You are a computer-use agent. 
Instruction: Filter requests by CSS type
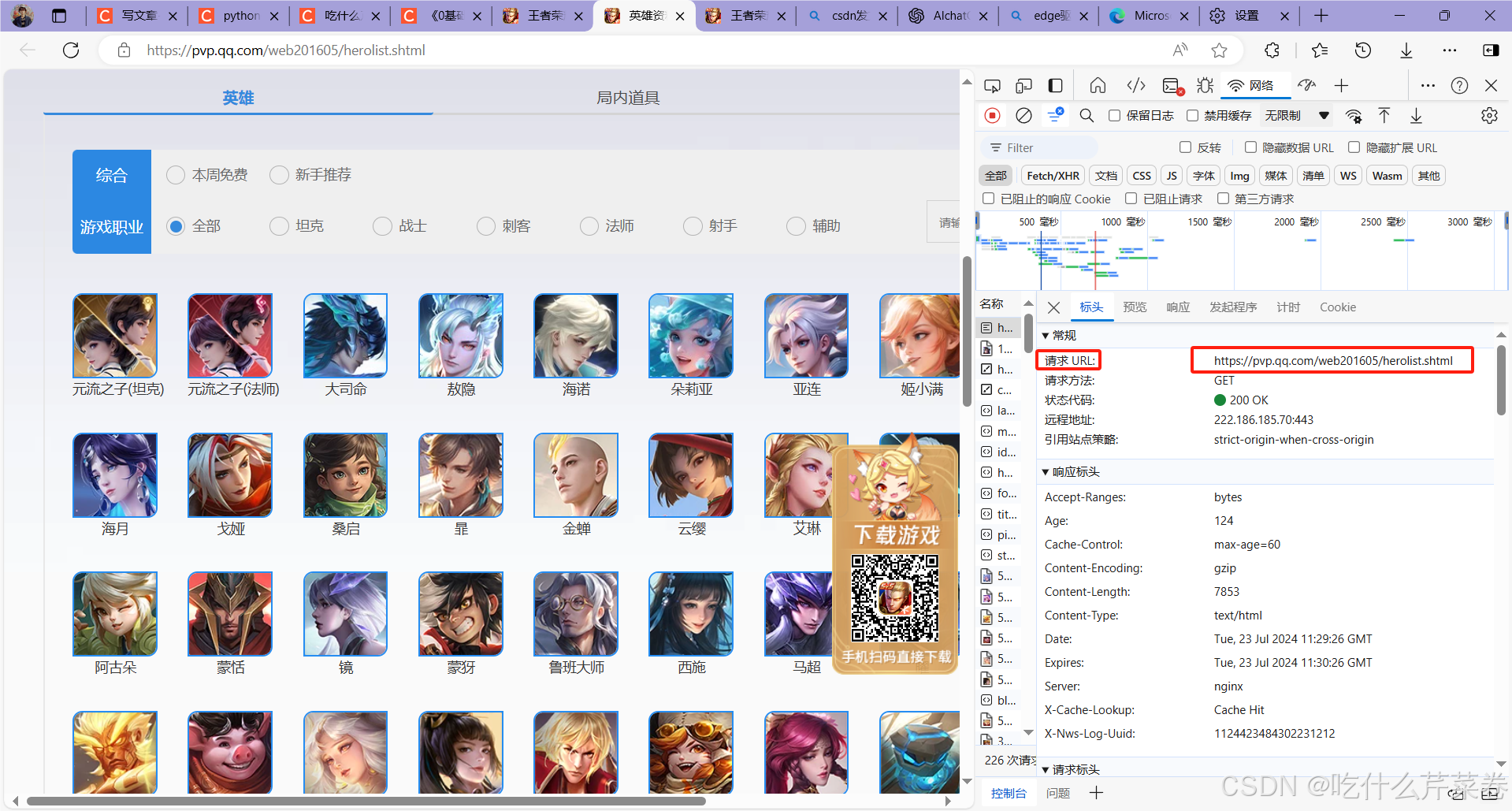[1142, 176]
